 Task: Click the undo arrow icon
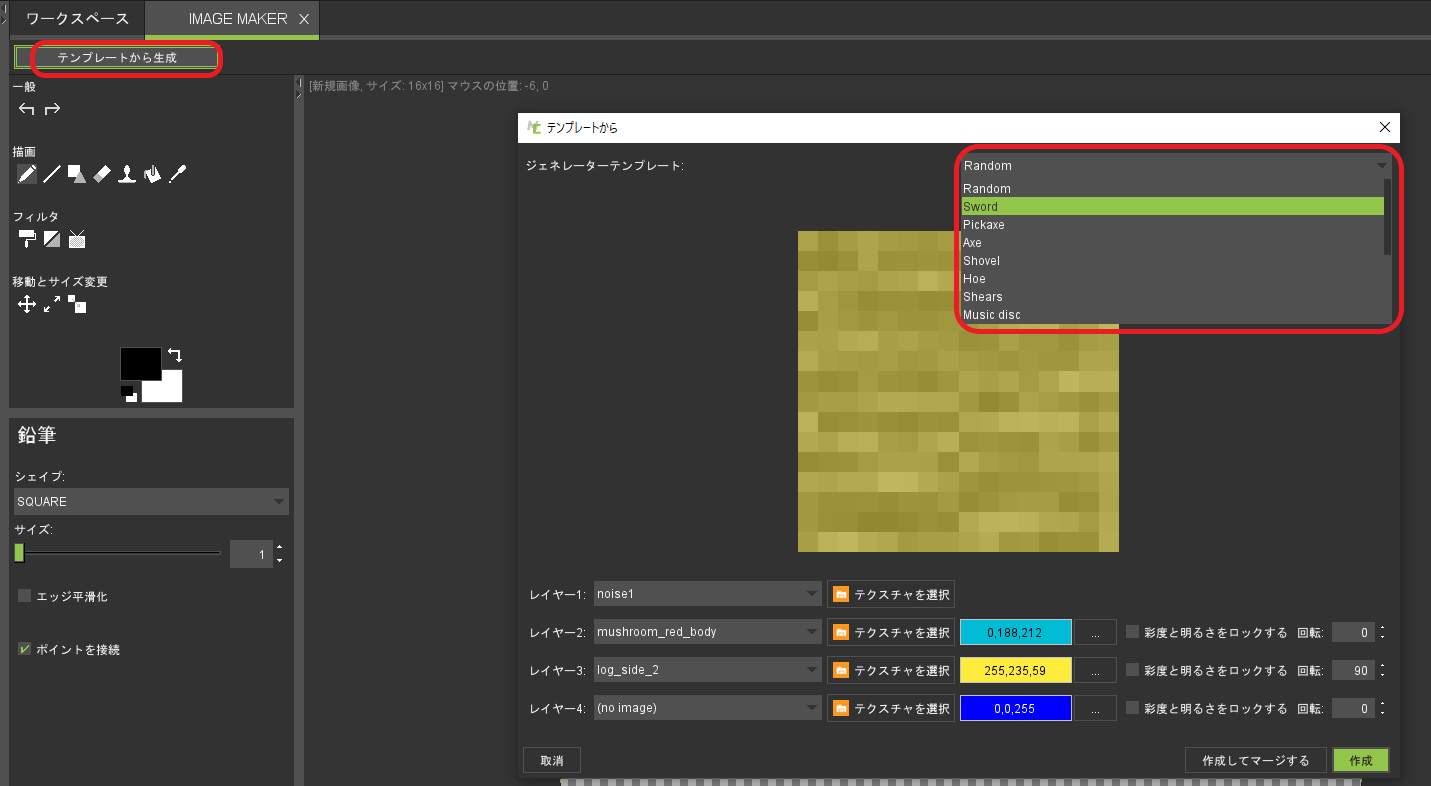coord(27,109)
